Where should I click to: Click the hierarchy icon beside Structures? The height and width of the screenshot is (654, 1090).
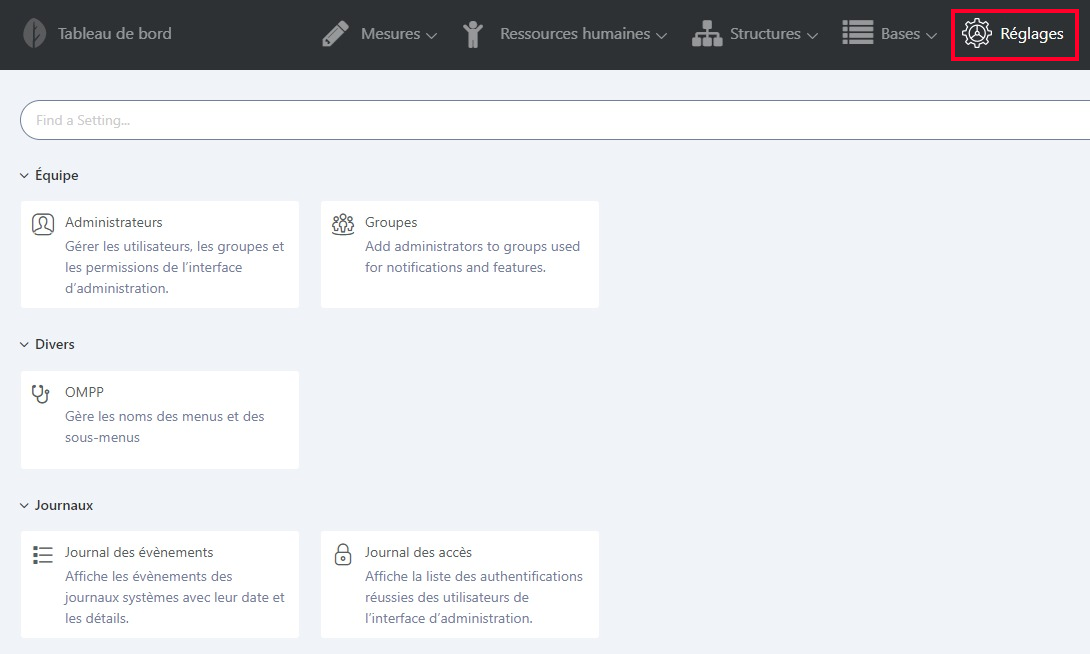707,34
